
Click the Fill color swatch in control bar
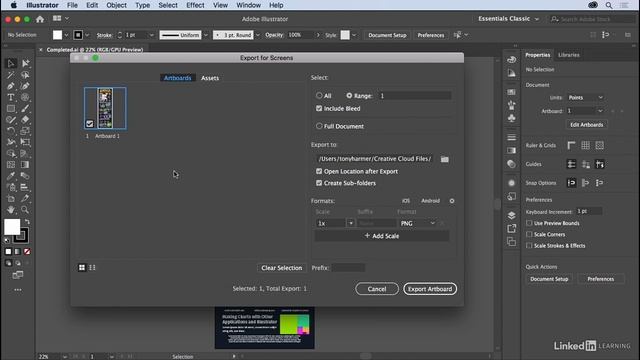pyautogui.click(x=58, y=35)
